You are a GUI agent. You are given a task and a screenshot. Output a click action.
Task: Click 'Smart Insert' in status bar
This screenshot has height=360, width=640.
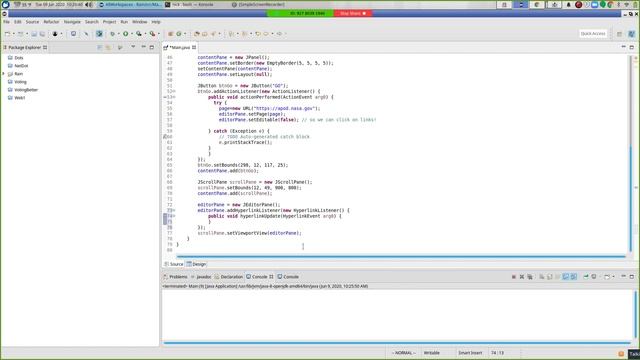[x=470, y=353]
